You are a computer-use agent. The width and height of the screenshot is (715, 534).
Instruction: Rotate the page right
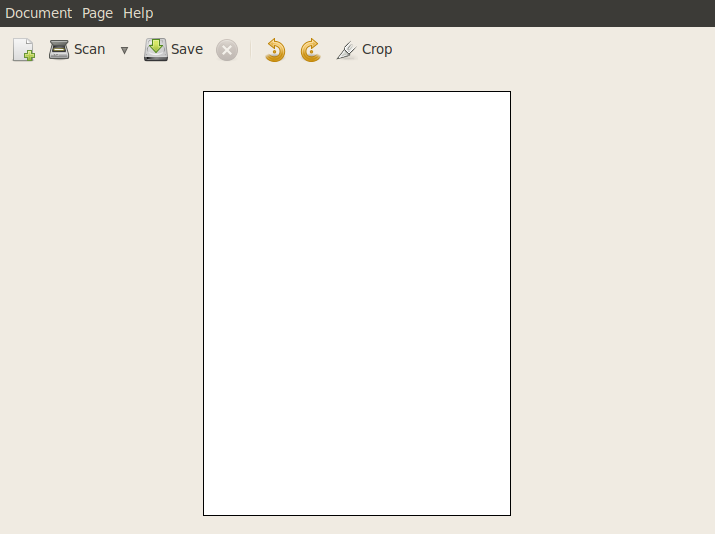[311, 50]
